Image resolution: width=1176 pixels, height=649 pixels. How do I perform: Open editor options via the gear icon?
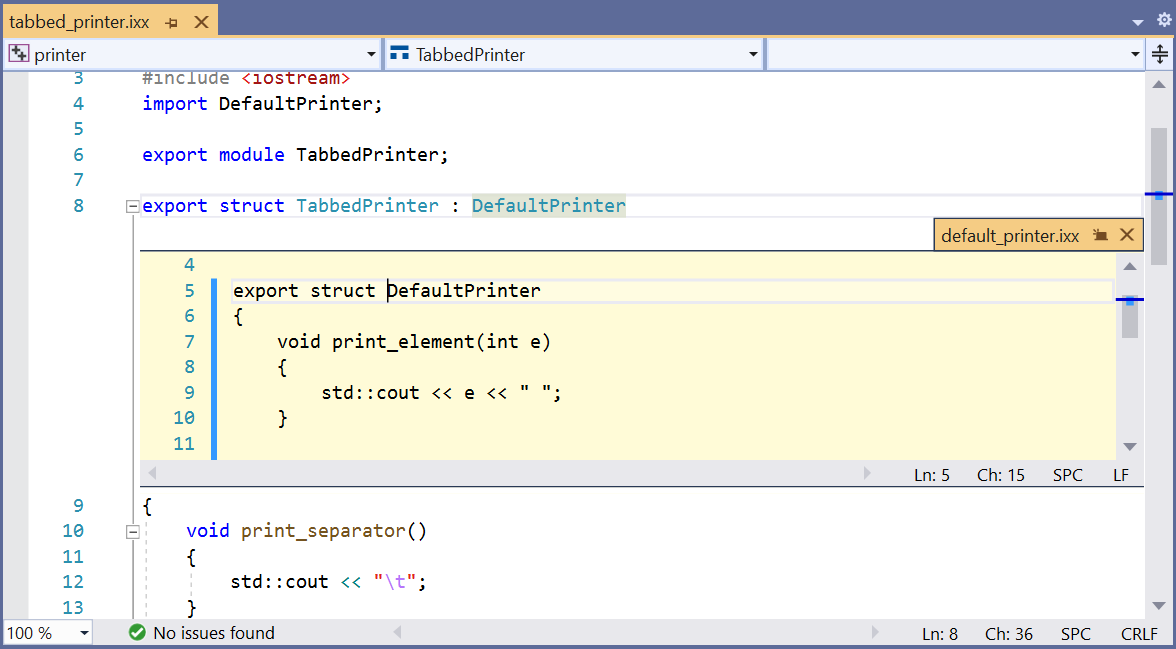1162,20
